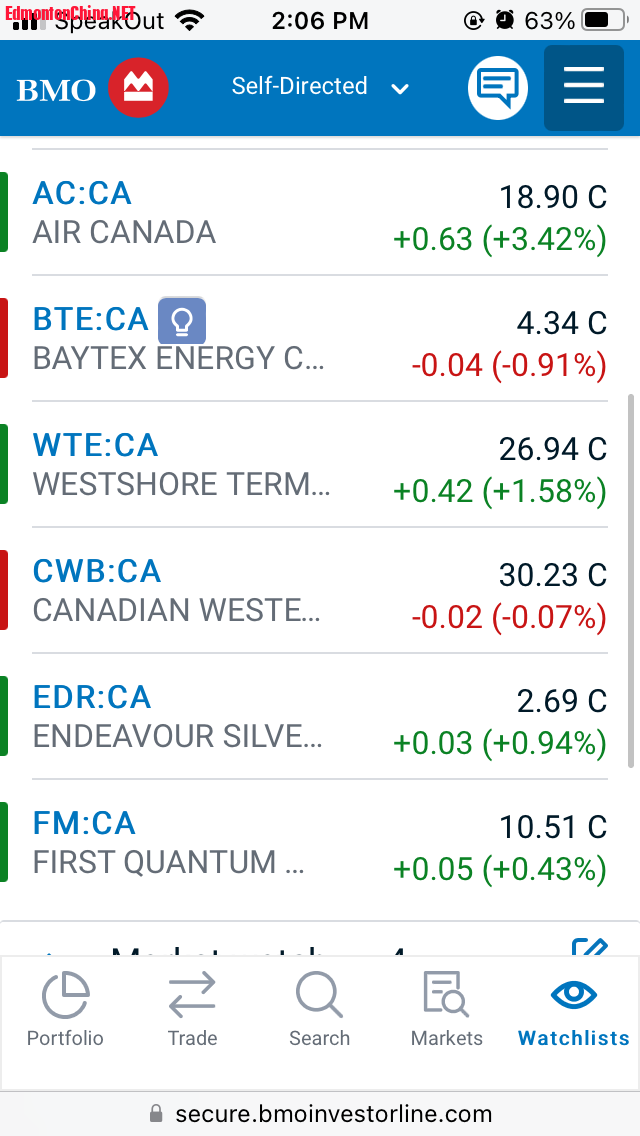
Task: Click the lightbulb icon beside BTE:CA
Action: [x=182, y=320]
